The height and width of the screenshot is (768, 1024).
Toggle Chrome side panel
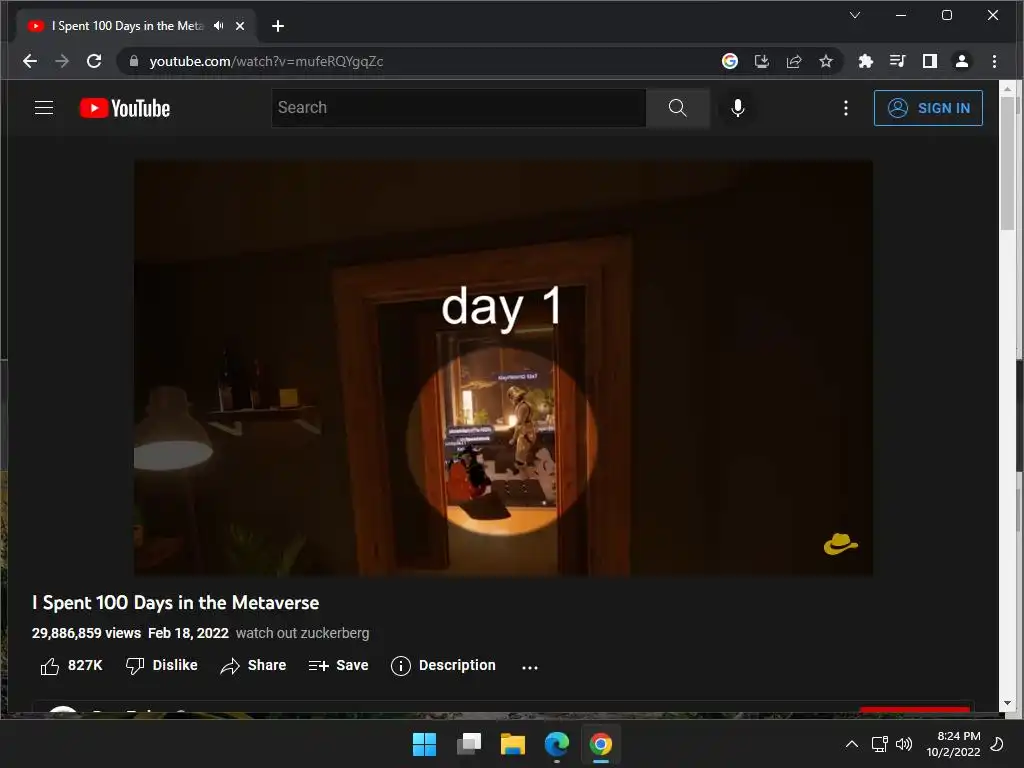(x=929, y=61)
